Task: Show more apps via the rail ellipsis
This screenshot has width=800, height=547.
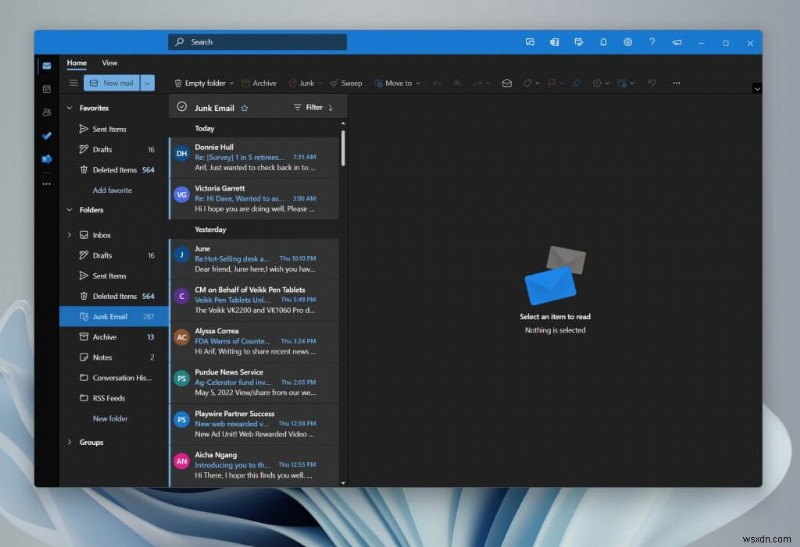Action: [47, 184]
